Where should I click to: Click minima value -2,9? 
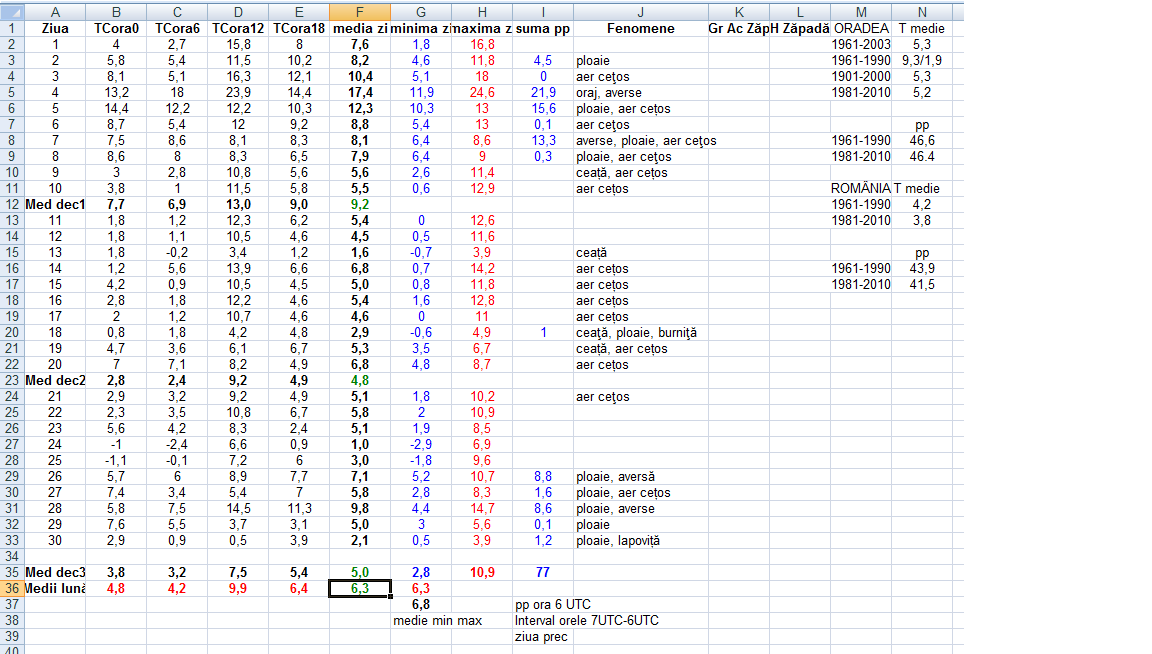coord(421,445)
